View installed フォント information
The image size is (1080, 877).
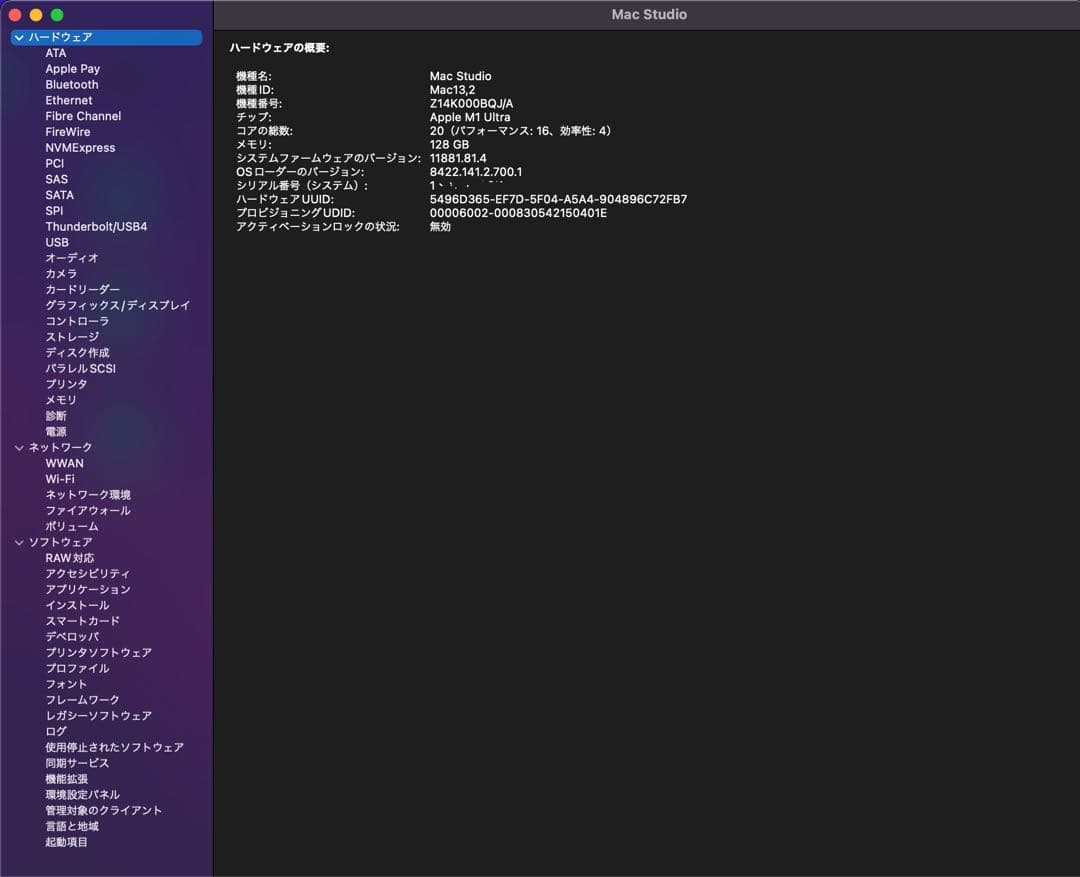(x=64, y=684)
